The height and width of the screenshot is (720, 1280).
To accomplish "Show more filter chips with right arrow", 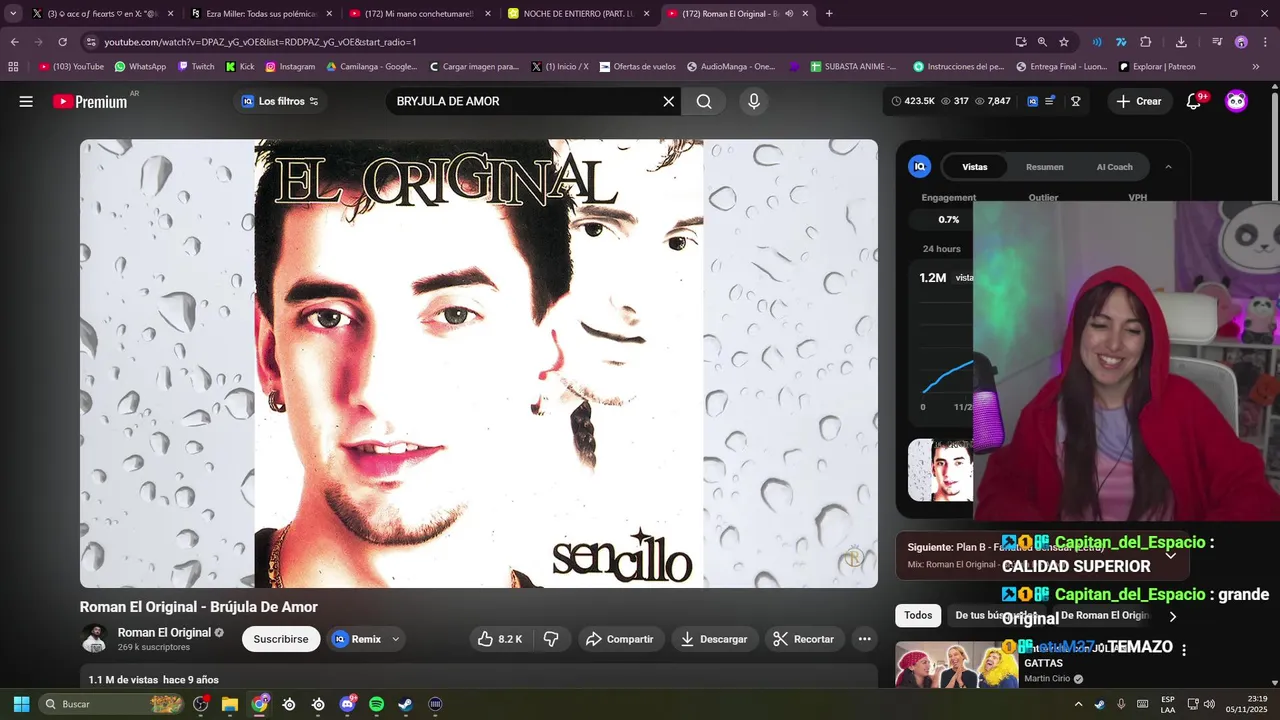I will (x=1173, y=616).
